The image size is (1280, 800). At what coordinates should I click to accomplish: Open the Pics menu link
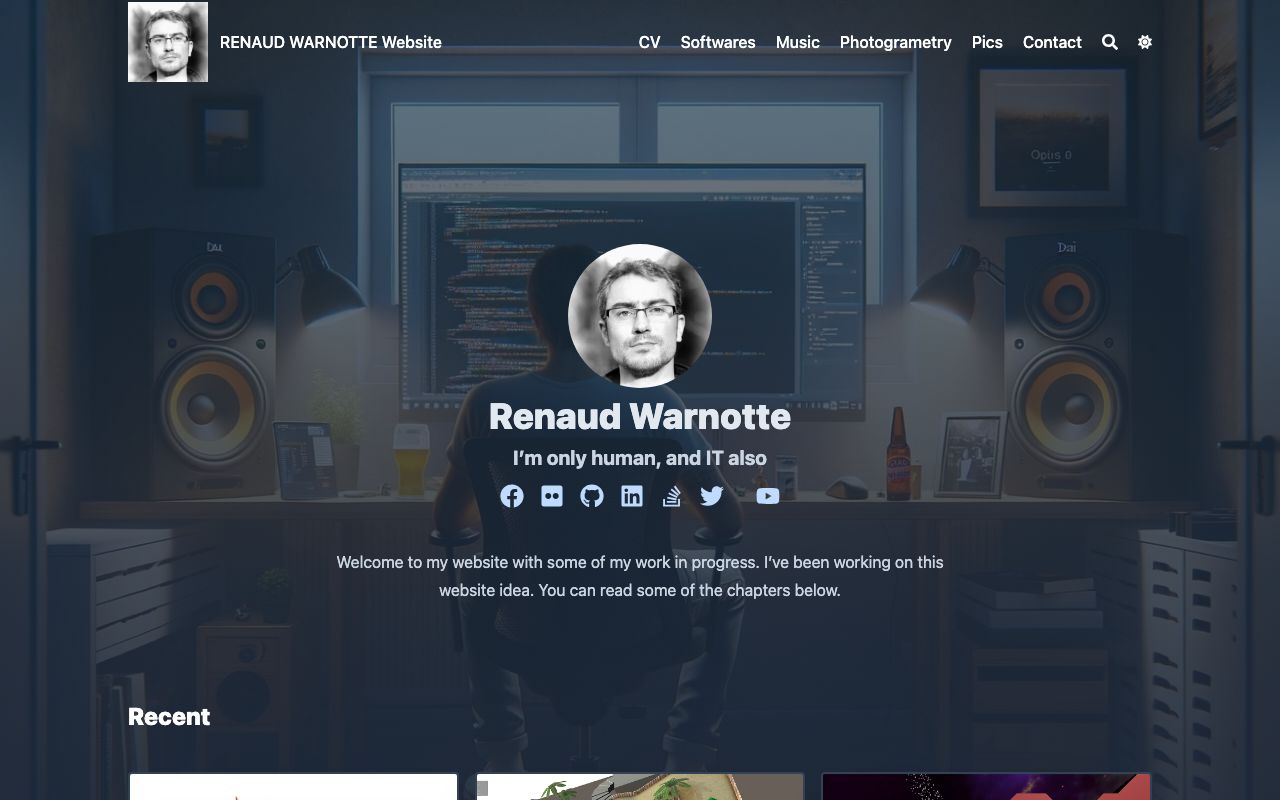pyautogui.click(x=987, y=42)
